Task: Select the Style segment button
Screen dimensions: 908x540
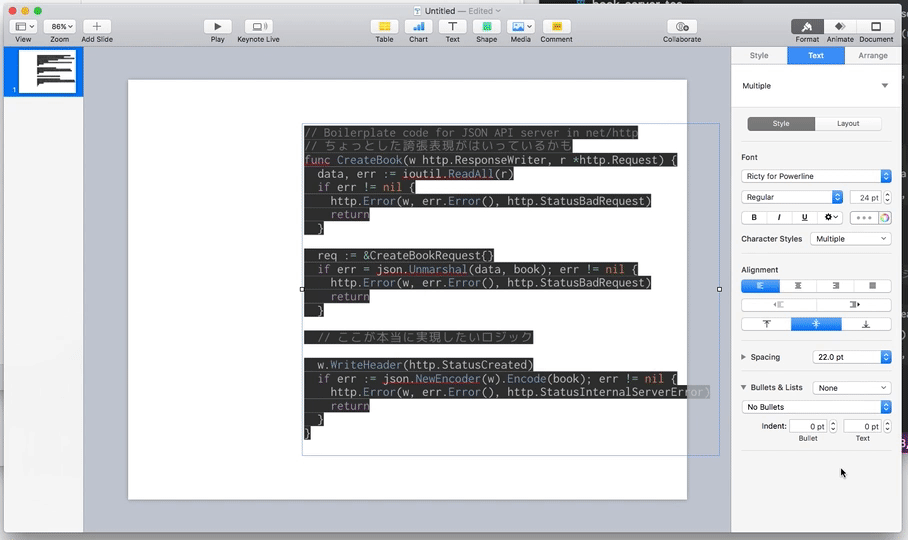Action: (781, 123)
